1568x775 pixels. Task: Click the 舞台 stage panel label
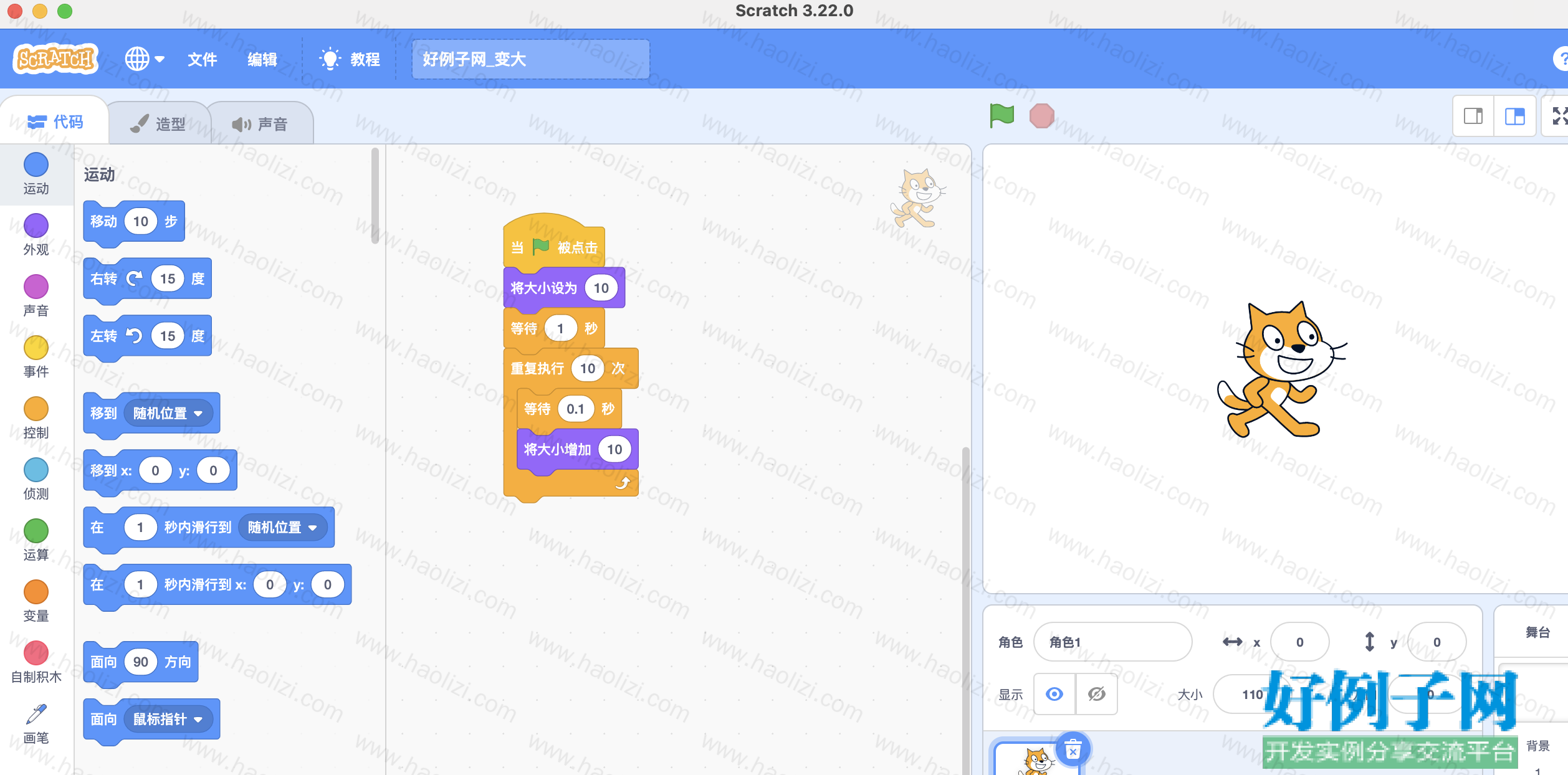pos(1537,632)
